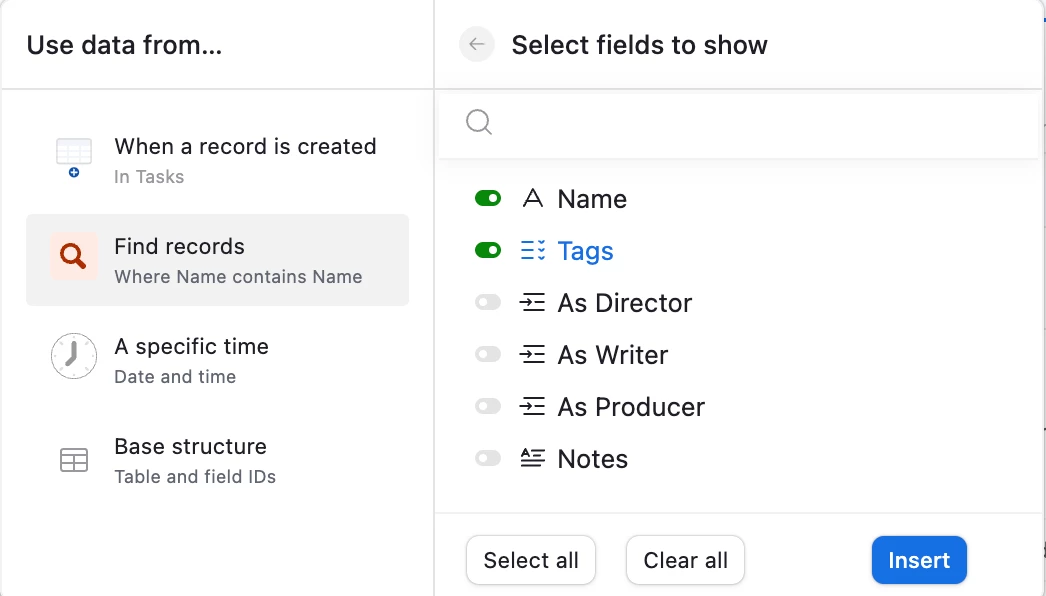Type in the fields search box
Viewport: 1046px width, 596px height.
[760, 123]
